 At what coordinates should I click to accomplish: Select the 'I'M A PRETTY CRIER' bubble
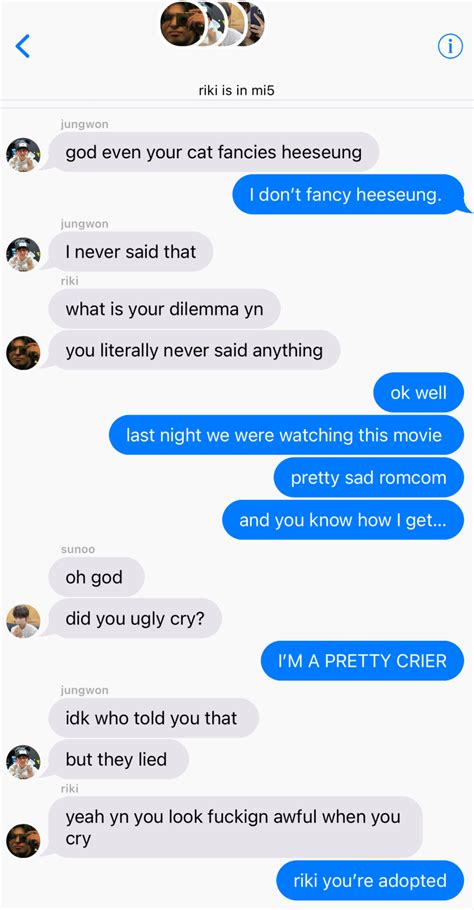[362, 661]
